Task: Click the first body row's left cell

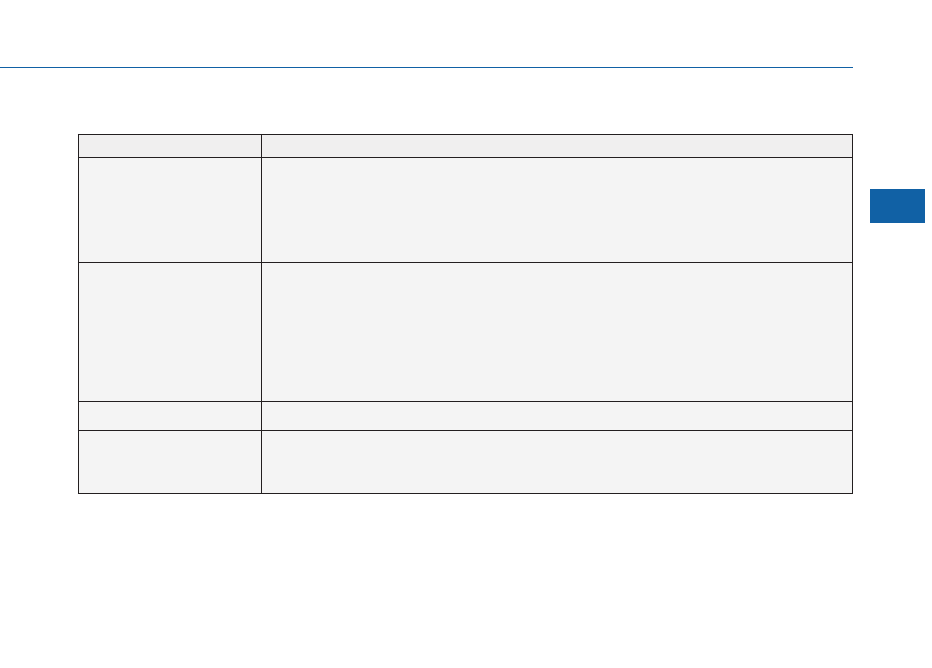Action: 170,210
